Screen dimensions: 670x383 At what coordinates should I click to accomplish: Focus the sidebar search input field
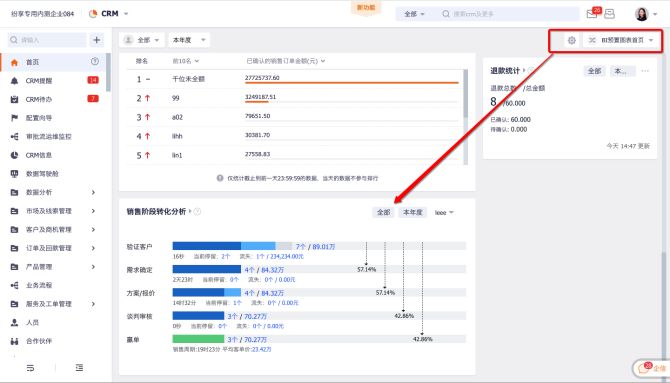point(47,40)
